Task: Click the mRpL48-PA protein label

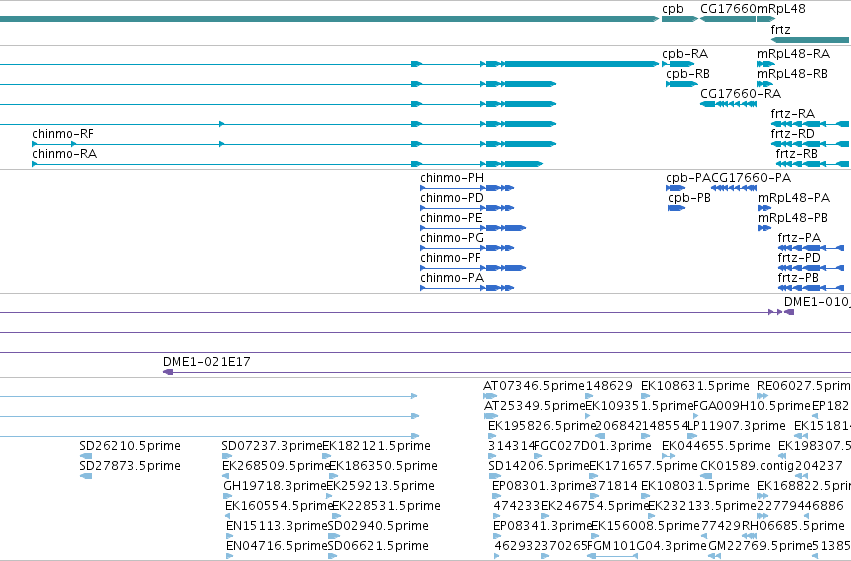Action: click(793, 198)
